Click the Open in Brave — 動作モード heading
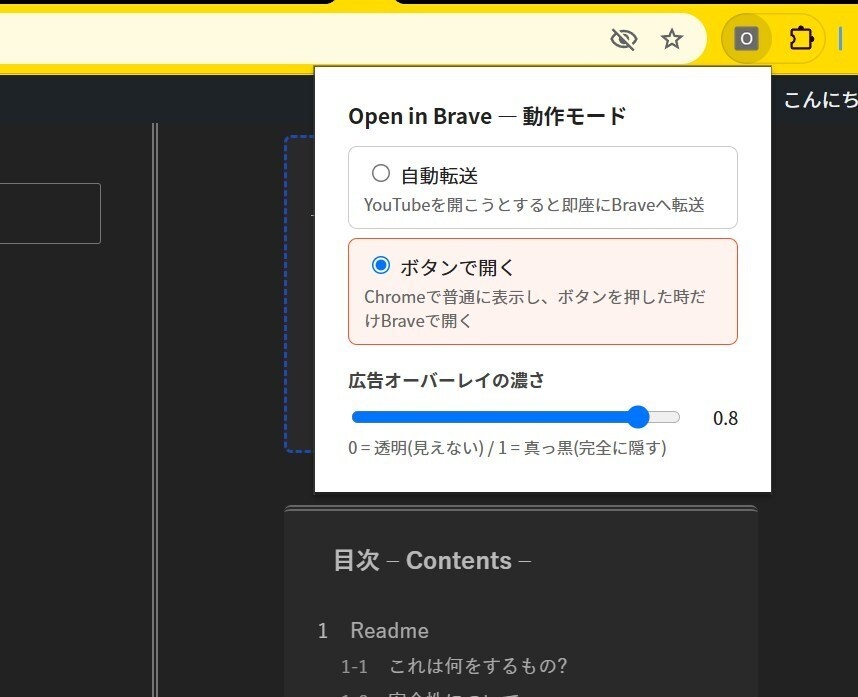858x697 pixels. pos(487,117)
